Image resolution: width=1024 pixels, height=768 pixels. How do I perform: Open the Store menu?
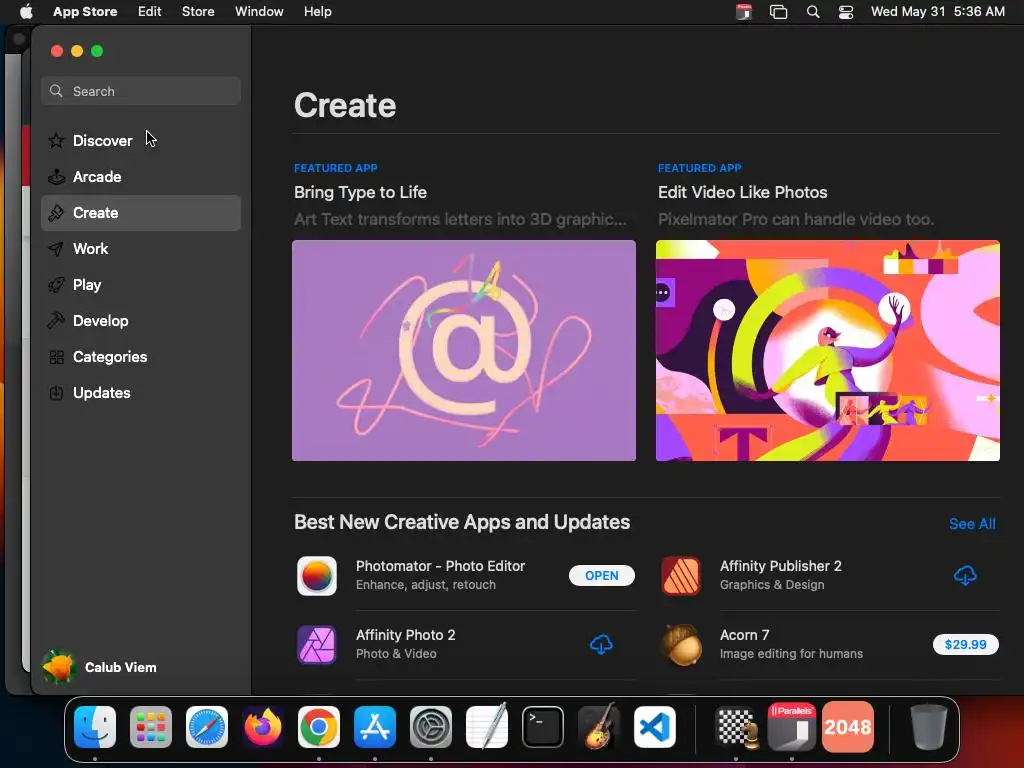coord(198,12)
